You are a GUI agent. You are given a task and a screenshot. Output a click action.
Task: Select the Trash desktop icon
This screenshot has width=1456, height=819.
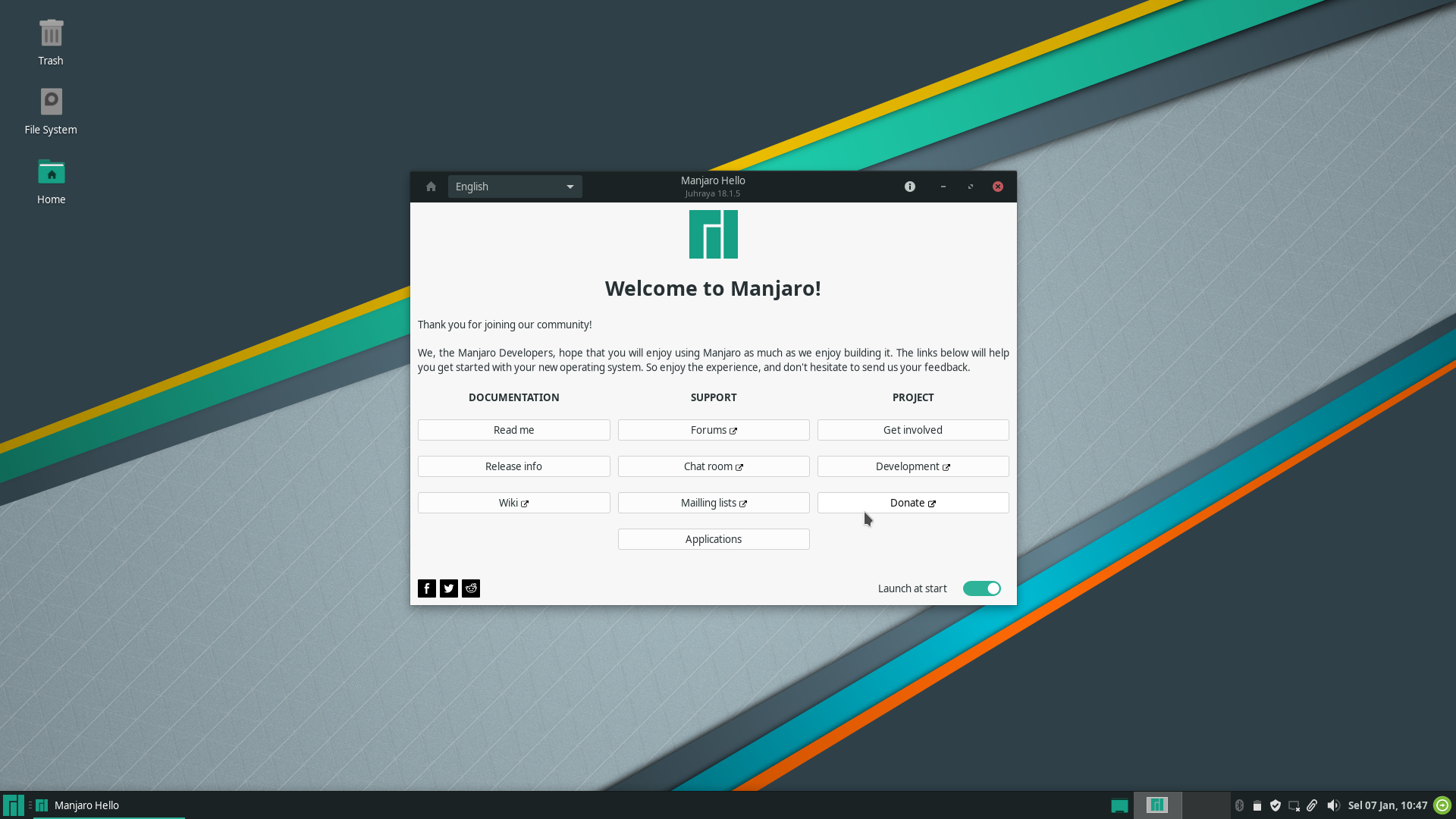point(51,42)
